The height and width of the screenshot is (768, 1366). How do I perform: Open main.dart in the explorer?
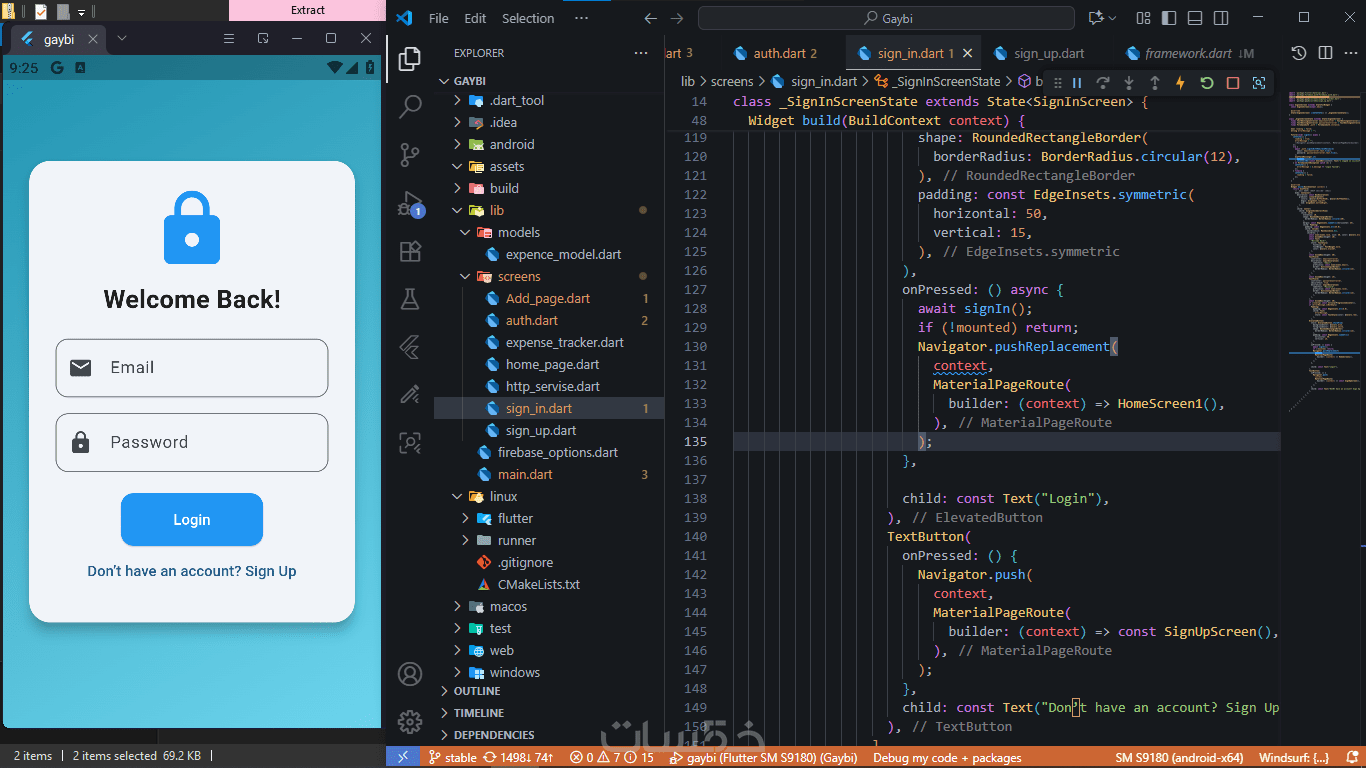coord(525,474)
